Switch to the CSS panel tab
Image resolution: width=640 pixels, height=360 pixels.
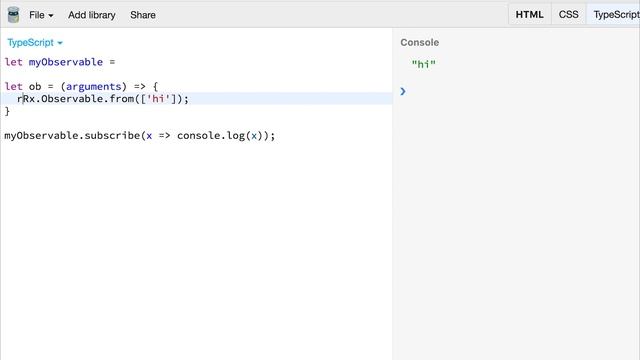568,15
